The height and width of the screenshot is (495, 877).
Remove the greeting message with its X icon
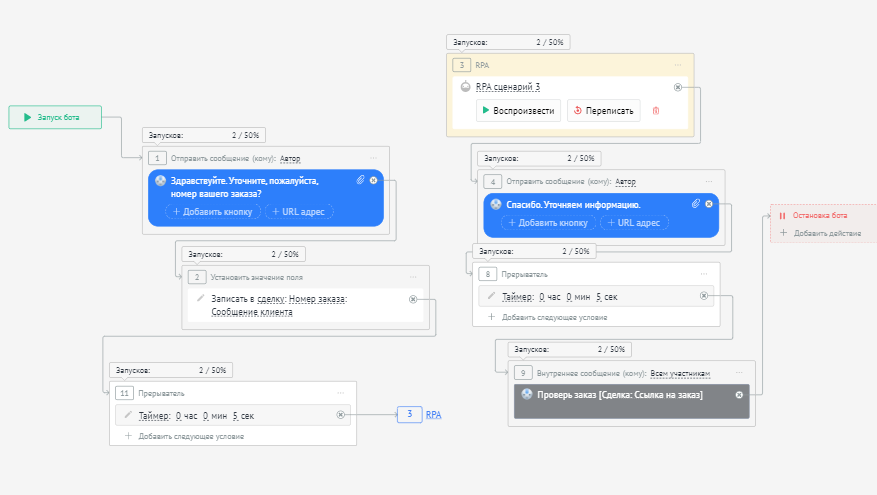[373, 180]
